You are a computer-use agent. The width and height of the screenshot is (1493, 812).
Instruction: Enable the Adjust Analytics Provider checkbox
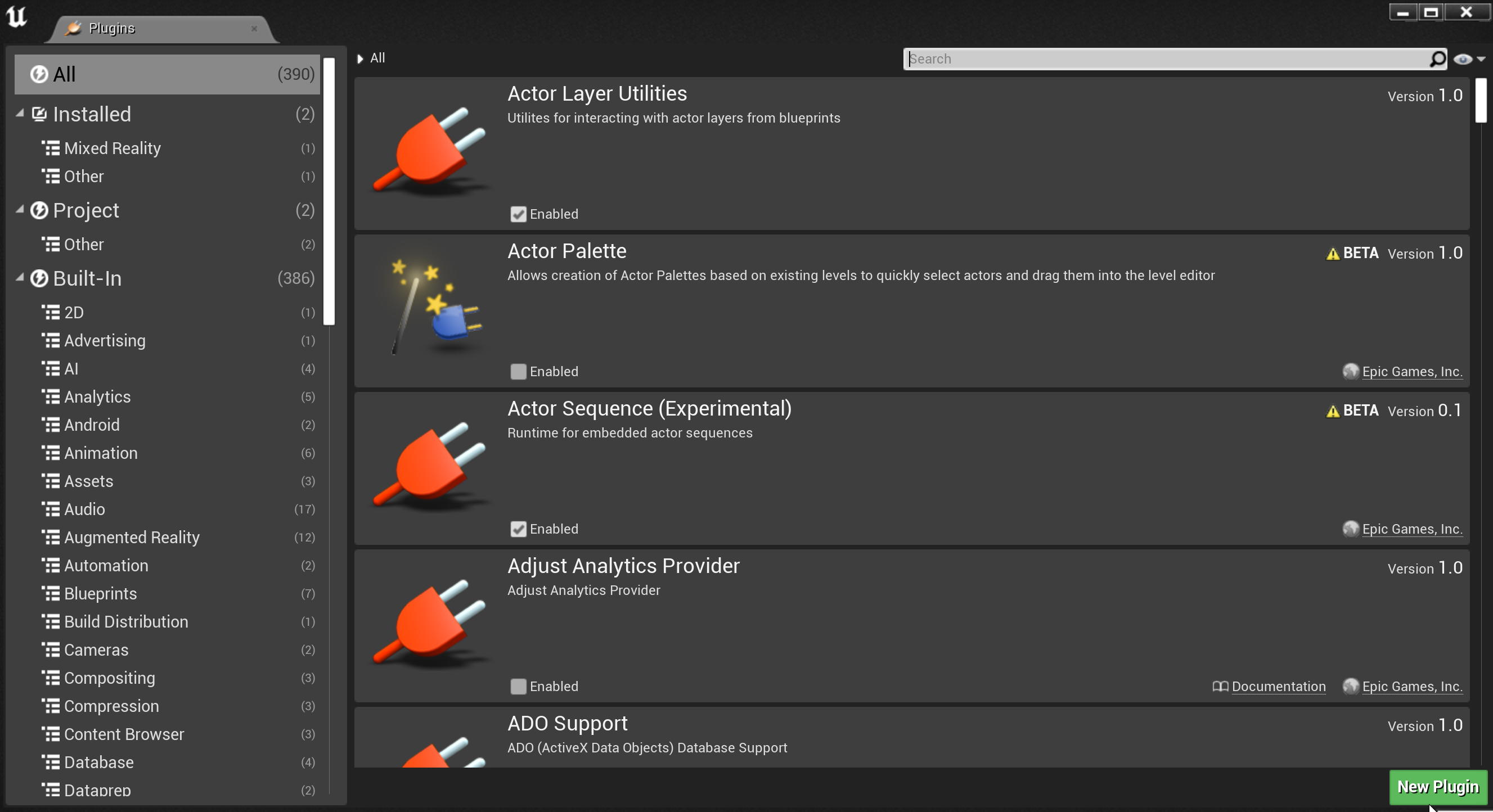[518, 686]
